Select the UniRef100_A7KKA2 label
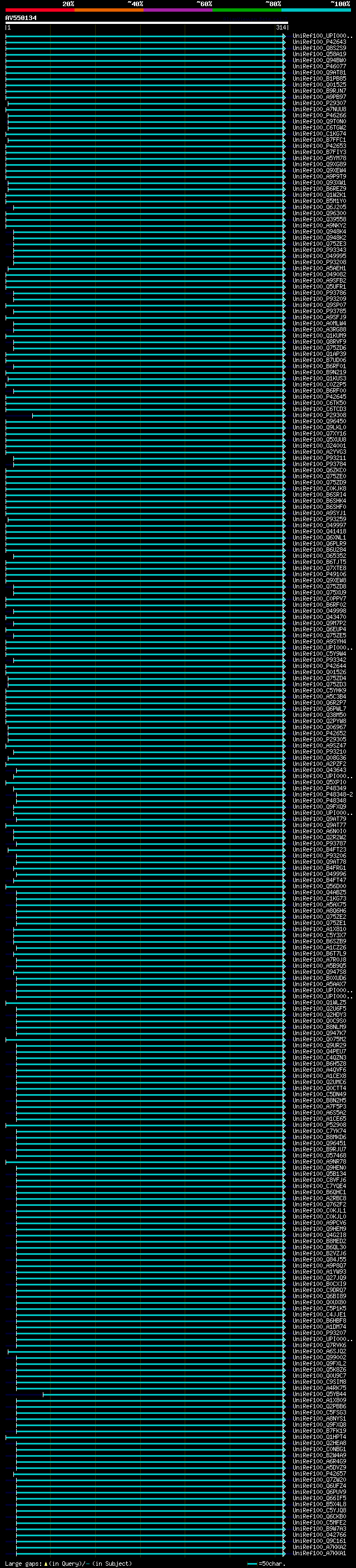This screenshot has width=356, height=1568. pyautogui.click(x=319, y=1547)
